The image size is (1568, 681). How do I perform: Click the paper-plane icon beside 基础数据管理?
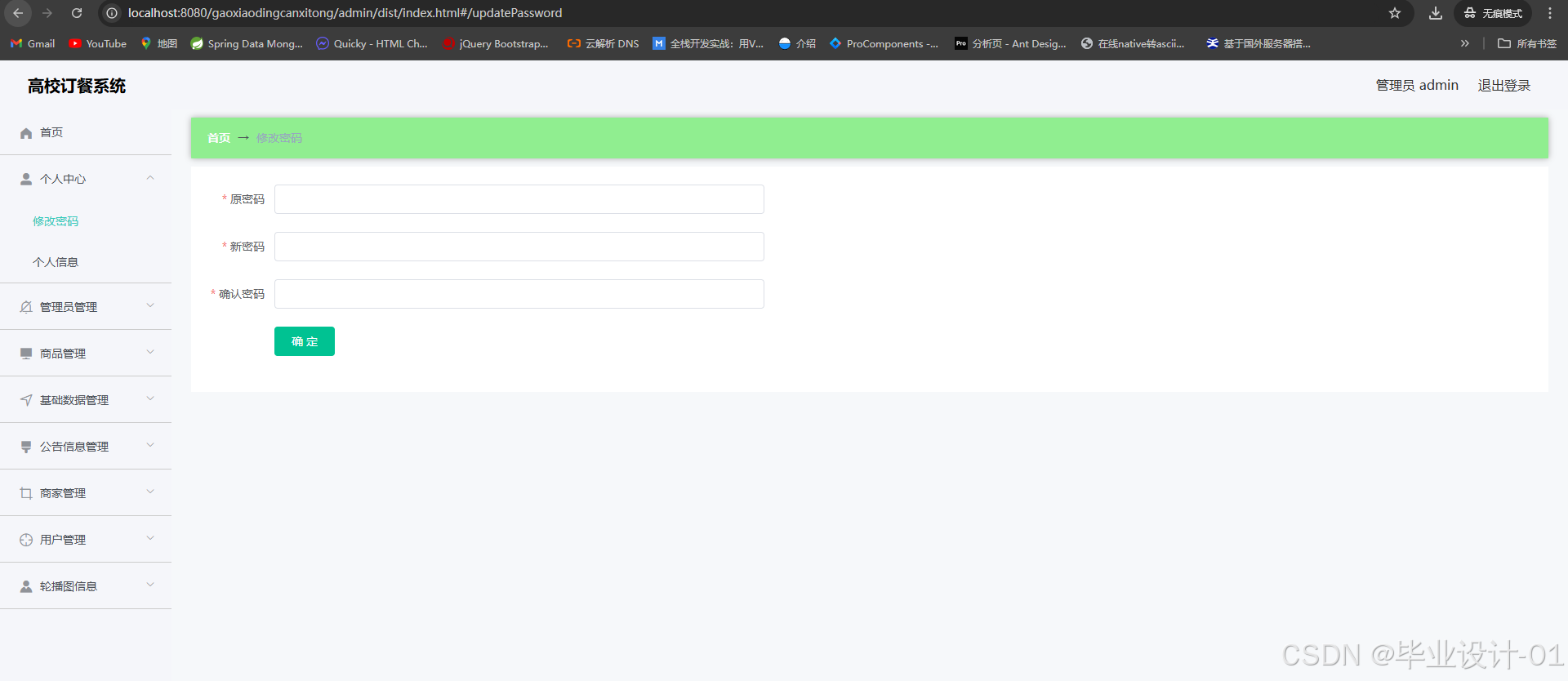point(26,400)
